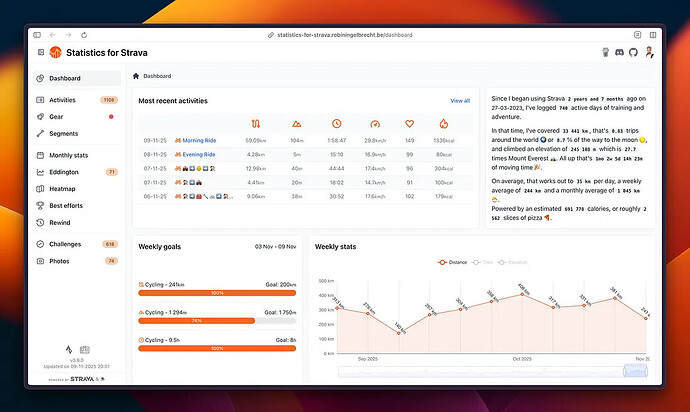Click the heart rate column icon
This screenshot has height=412, width=690.
[x=409, y=124]
